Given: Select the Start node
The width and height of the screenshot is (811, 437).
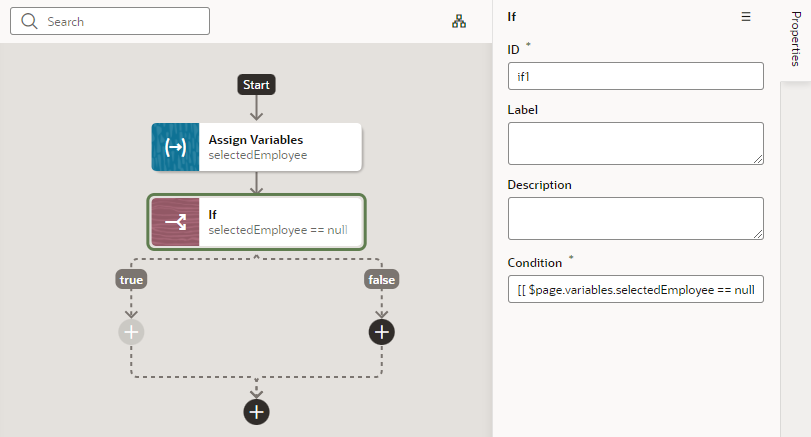Looking at the screenshot, I should coord(256,85).
